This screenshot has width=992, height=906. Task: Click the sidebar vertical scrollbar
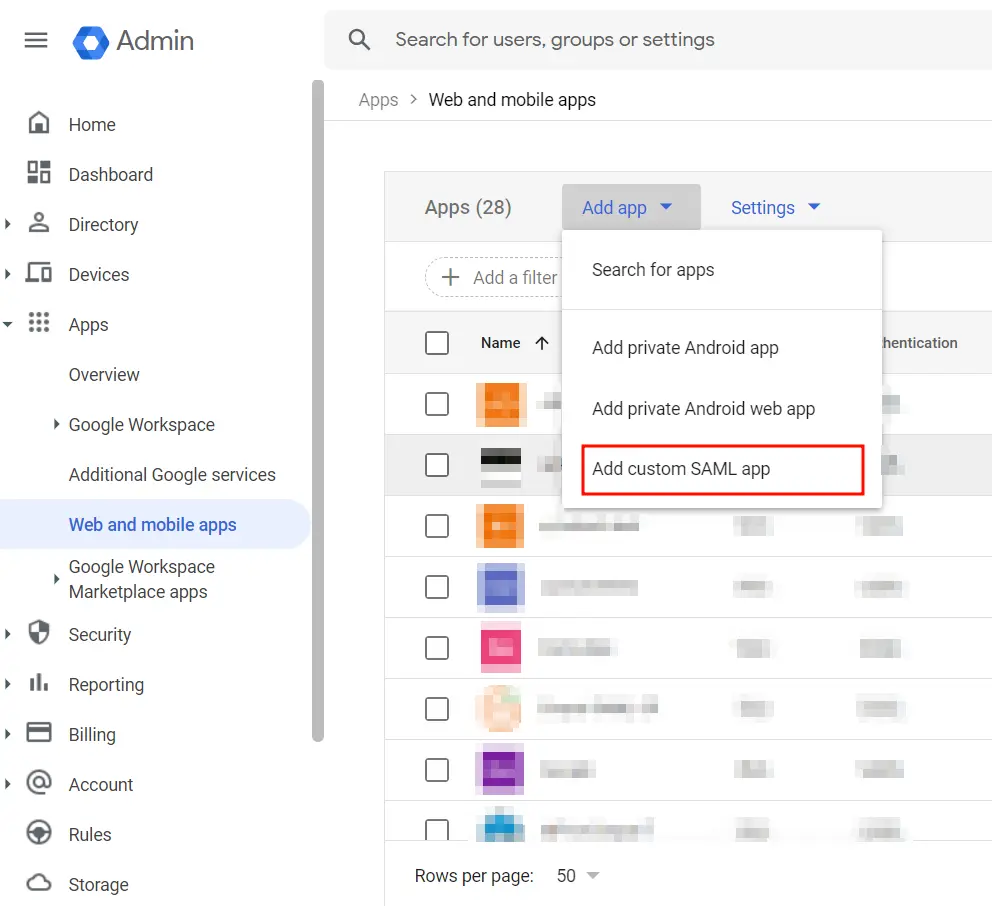point(318,411)
